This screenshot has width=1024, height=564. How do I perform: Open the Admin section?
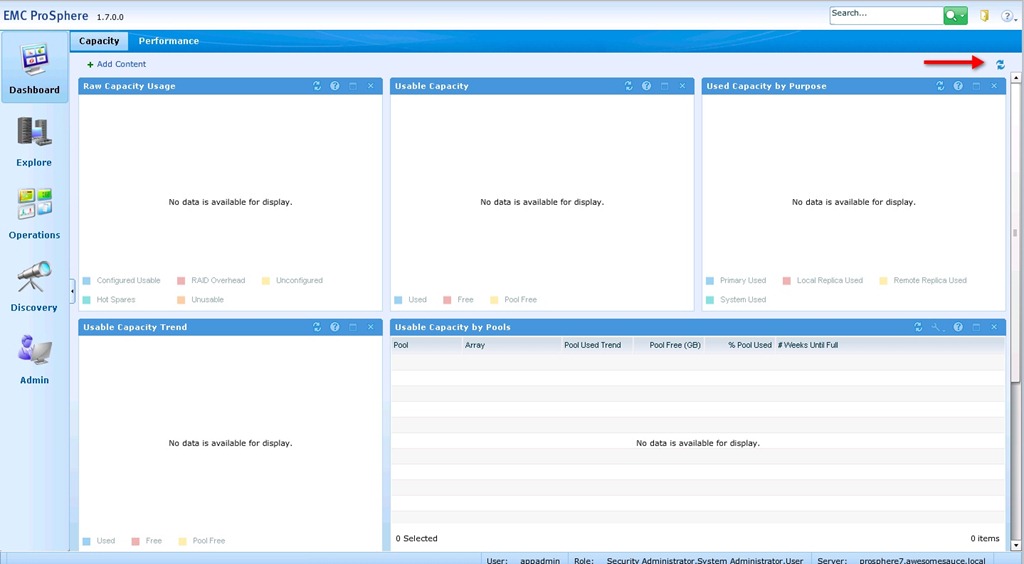[34, 358]
